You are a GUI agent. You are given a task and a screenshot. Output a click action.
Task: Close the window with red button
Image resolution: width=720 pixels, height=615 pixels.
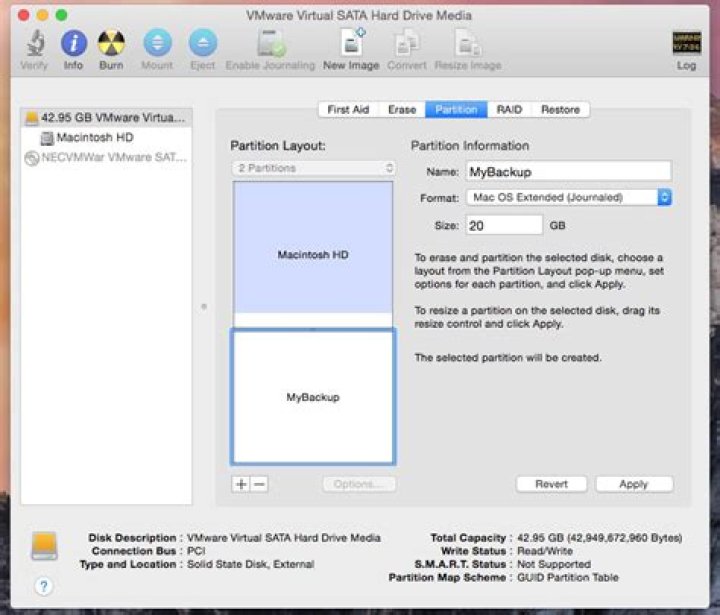coord(23,15)
